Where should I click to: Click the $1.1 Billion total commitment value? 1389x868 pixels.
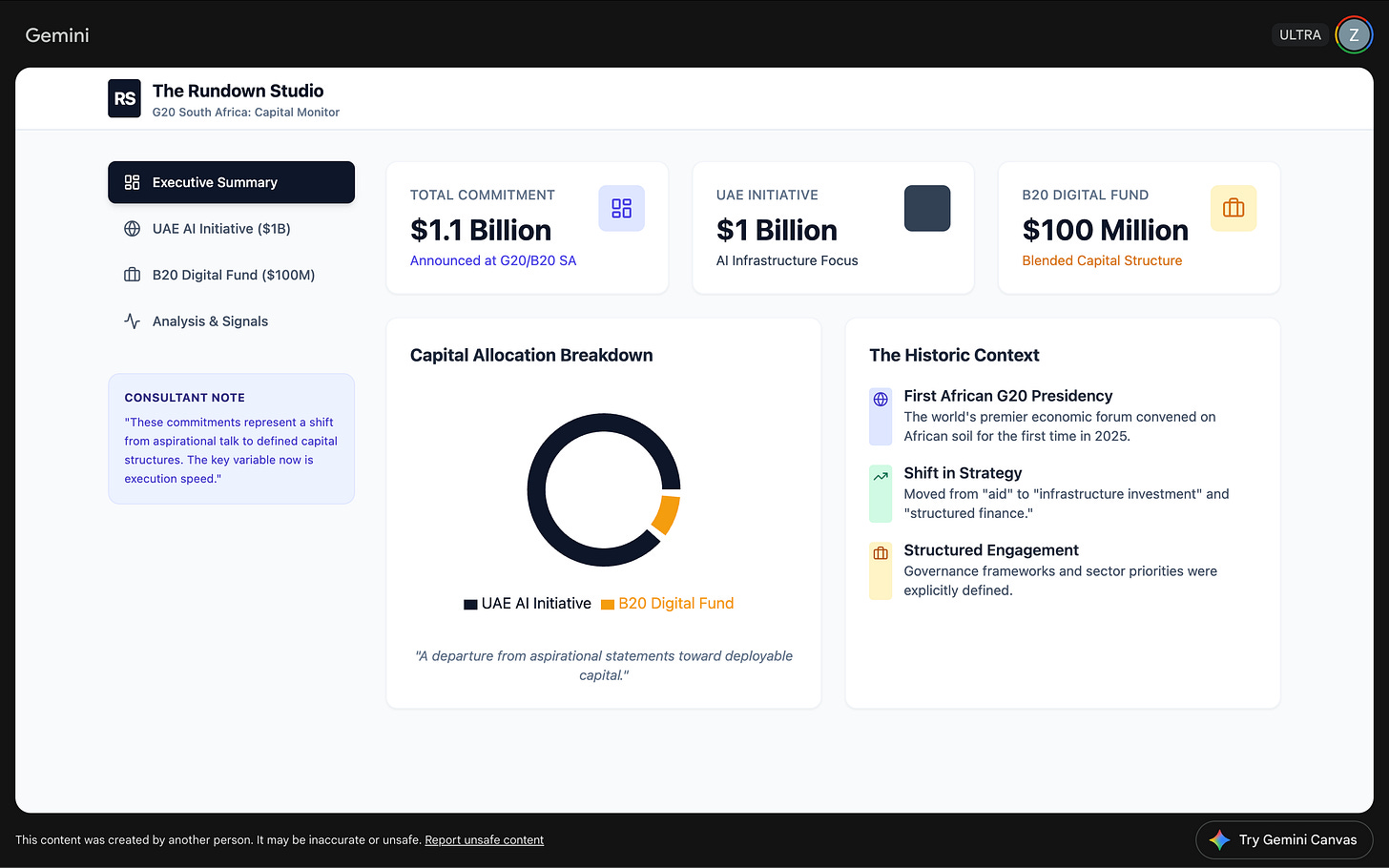(x=481, y=230)
